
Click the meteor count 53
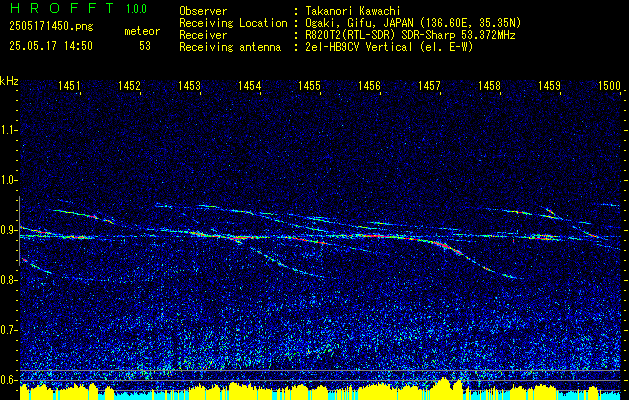[145, 46]
